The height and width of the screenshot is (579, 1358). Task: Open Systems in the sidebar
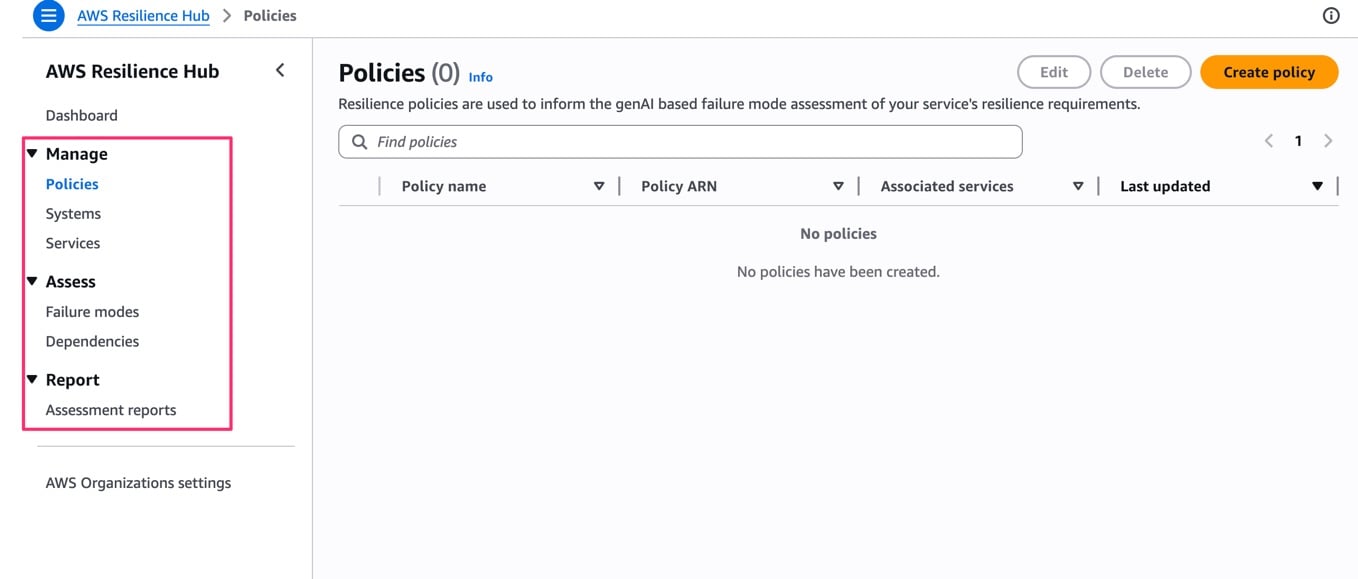coord(73,214)
